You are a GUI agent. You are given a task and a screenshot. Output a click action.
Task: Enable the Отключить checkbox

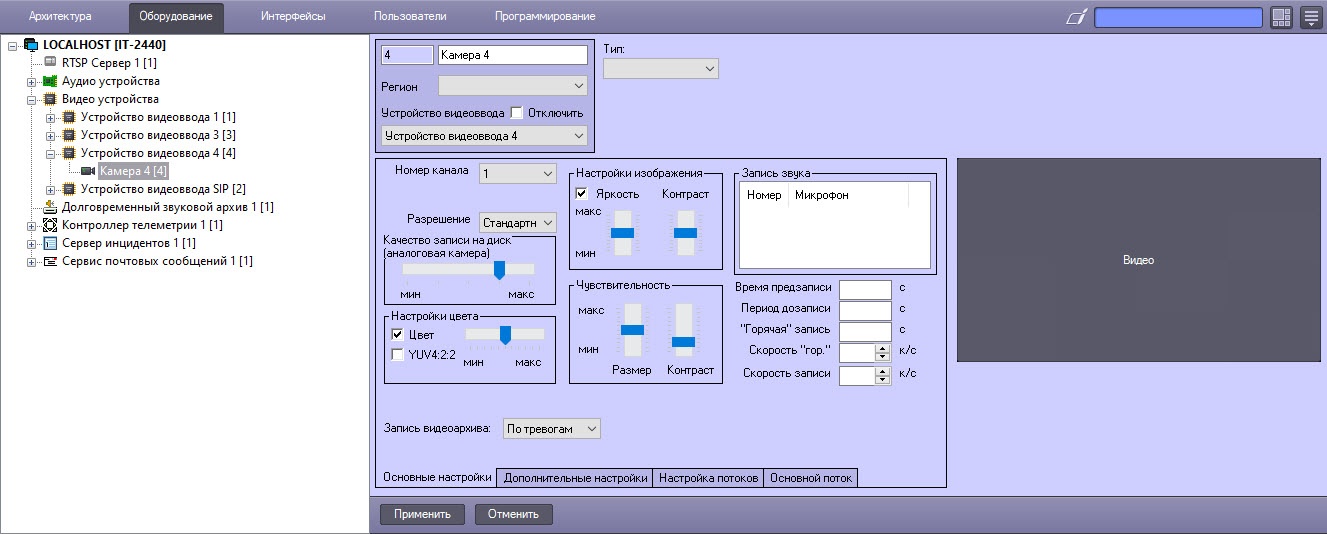(517, 113)
